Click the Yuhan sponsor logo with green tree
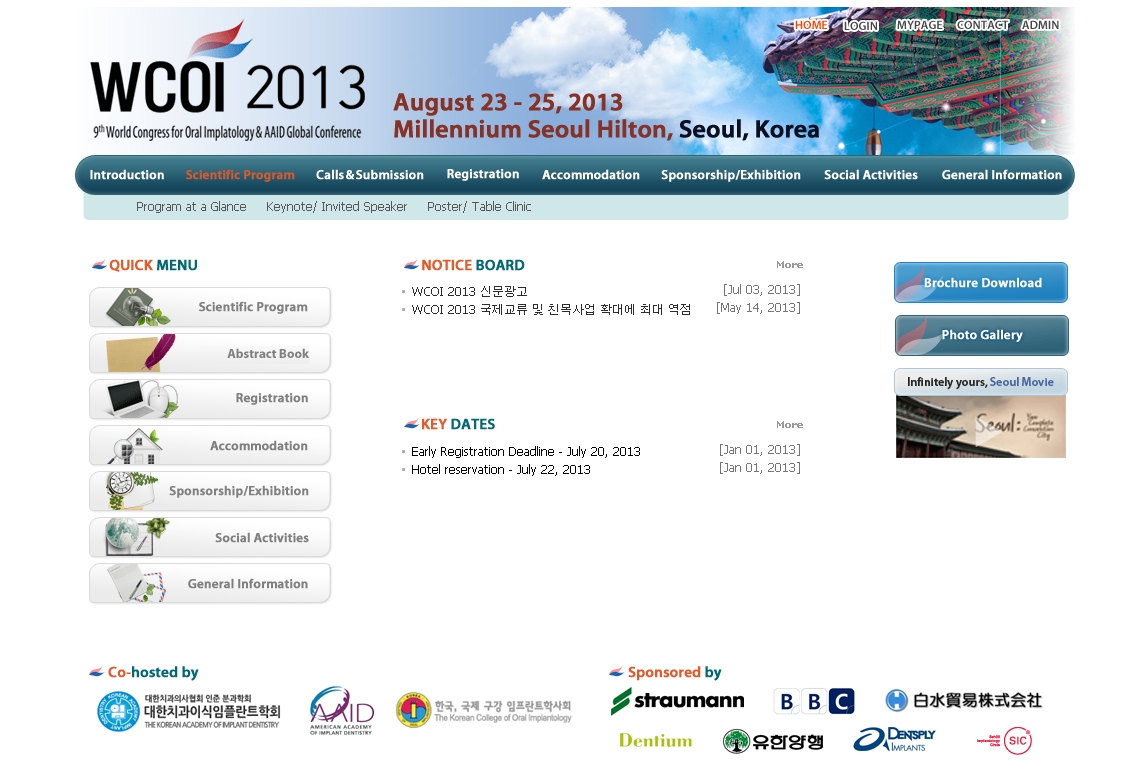This screenshot has width=1145, height=776. click(x=773, y=742)
